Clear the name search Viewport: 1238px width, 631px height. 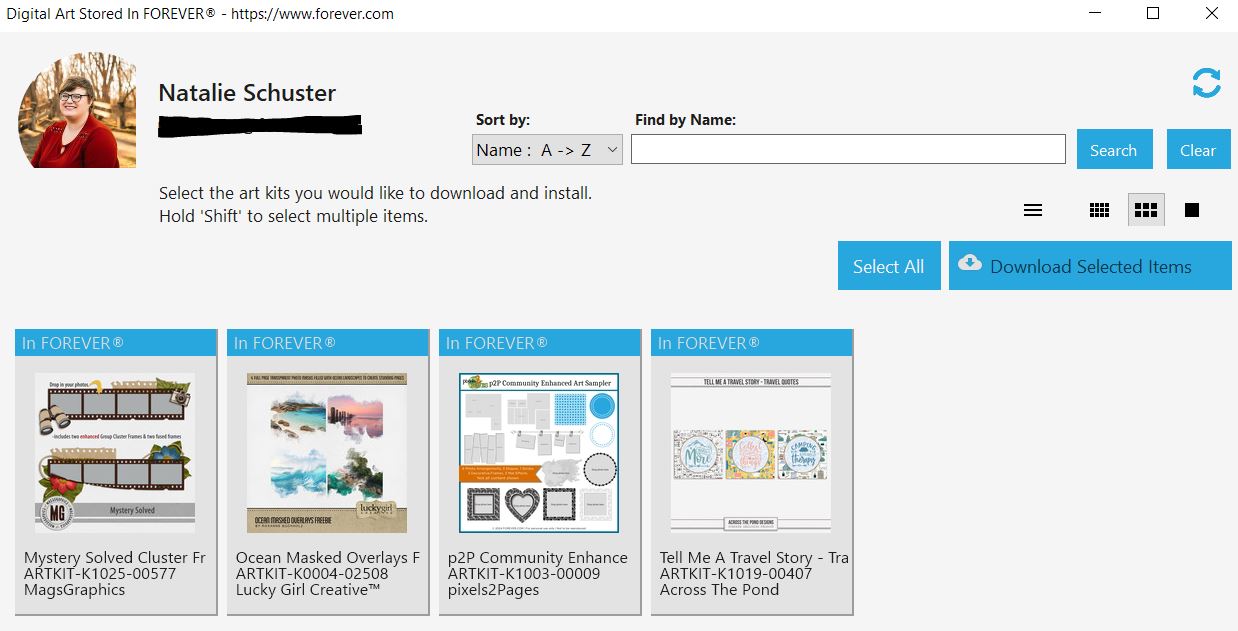pos(1198,150)
